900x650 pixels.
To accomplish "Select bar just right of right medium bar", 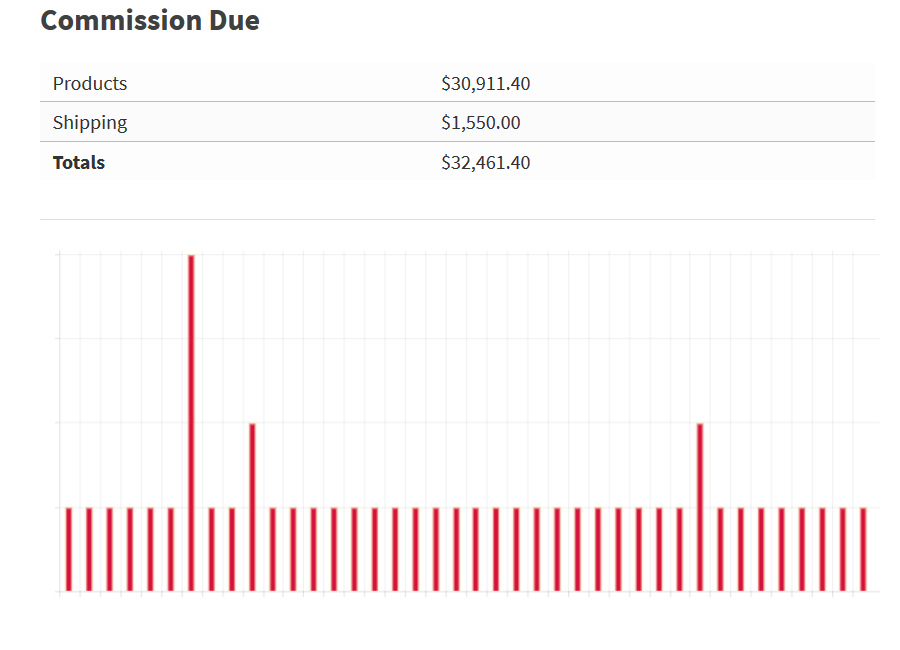I will [x=721, y=548].
